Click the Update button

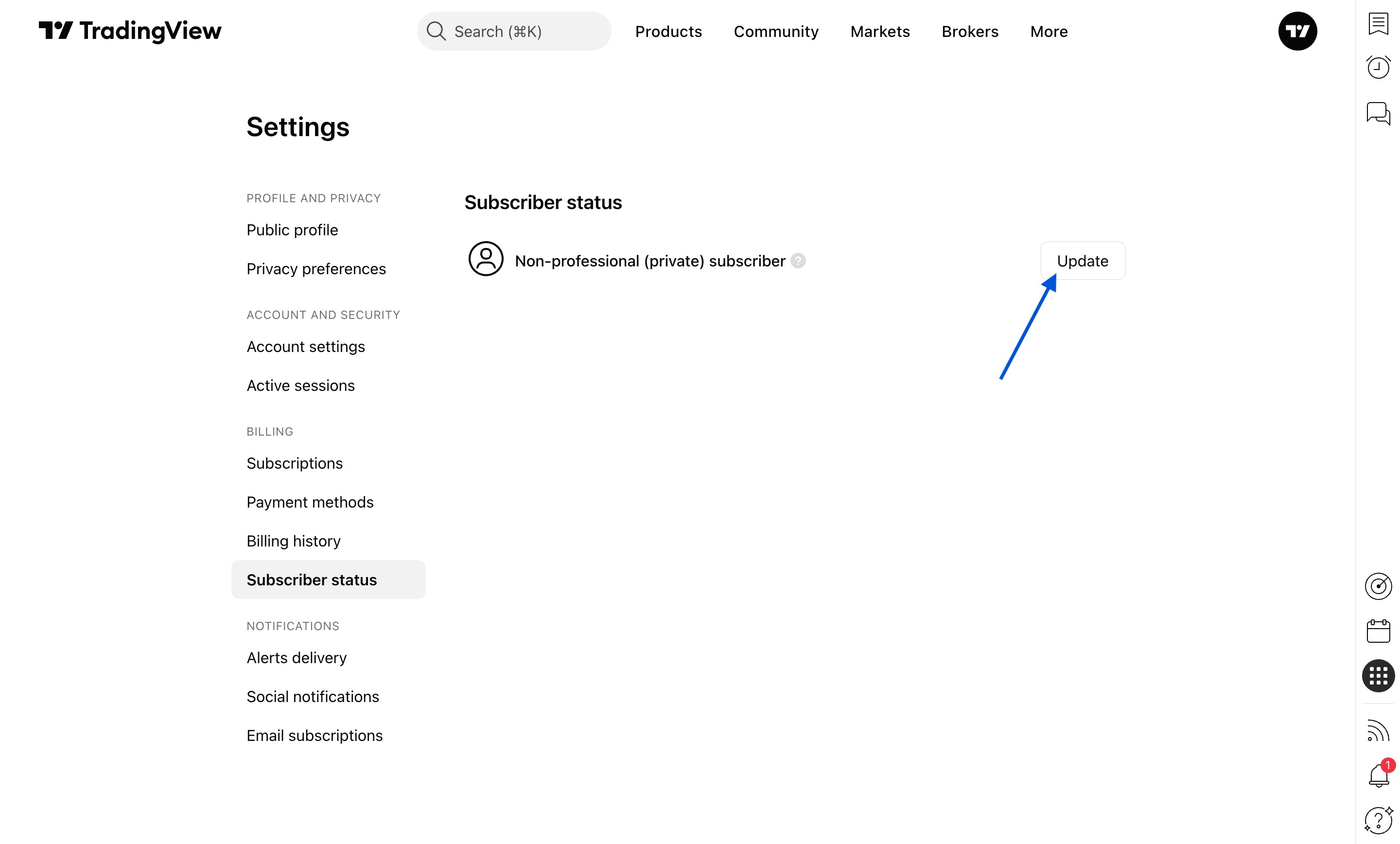click(1082, 261)
